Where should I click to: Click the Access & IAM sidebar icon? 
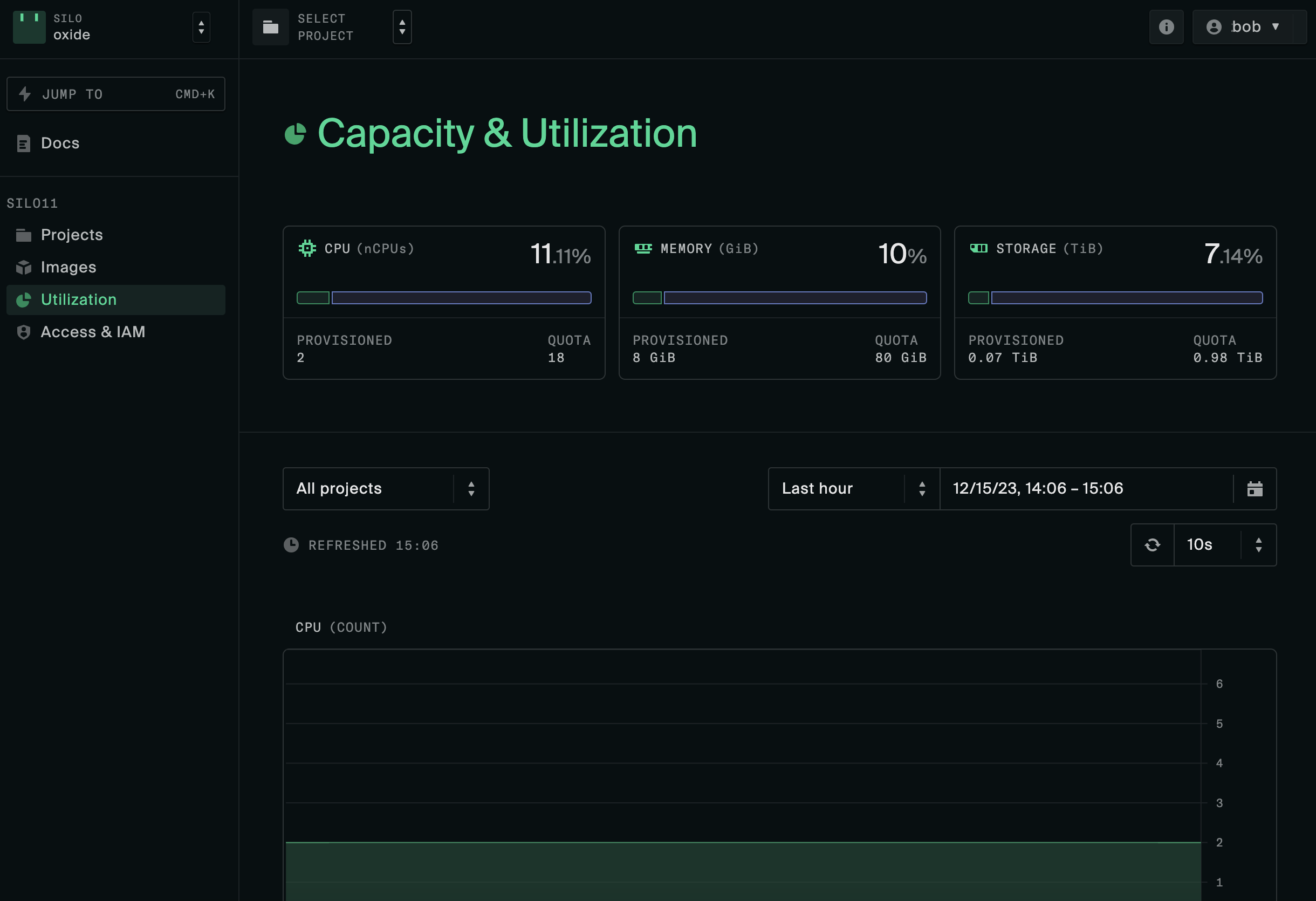point(24,330)
